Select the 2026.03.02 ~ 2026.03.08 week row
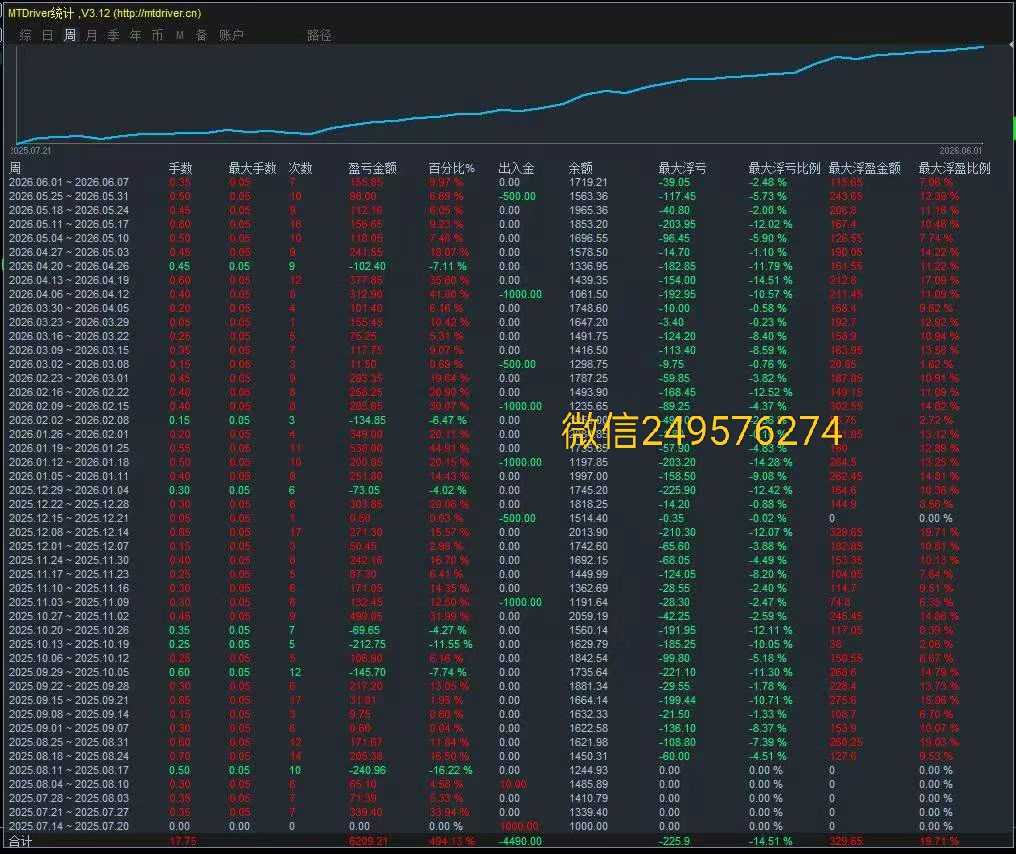Image resolution: width=1016 pixels, height=854 pixels. [500, 364]
